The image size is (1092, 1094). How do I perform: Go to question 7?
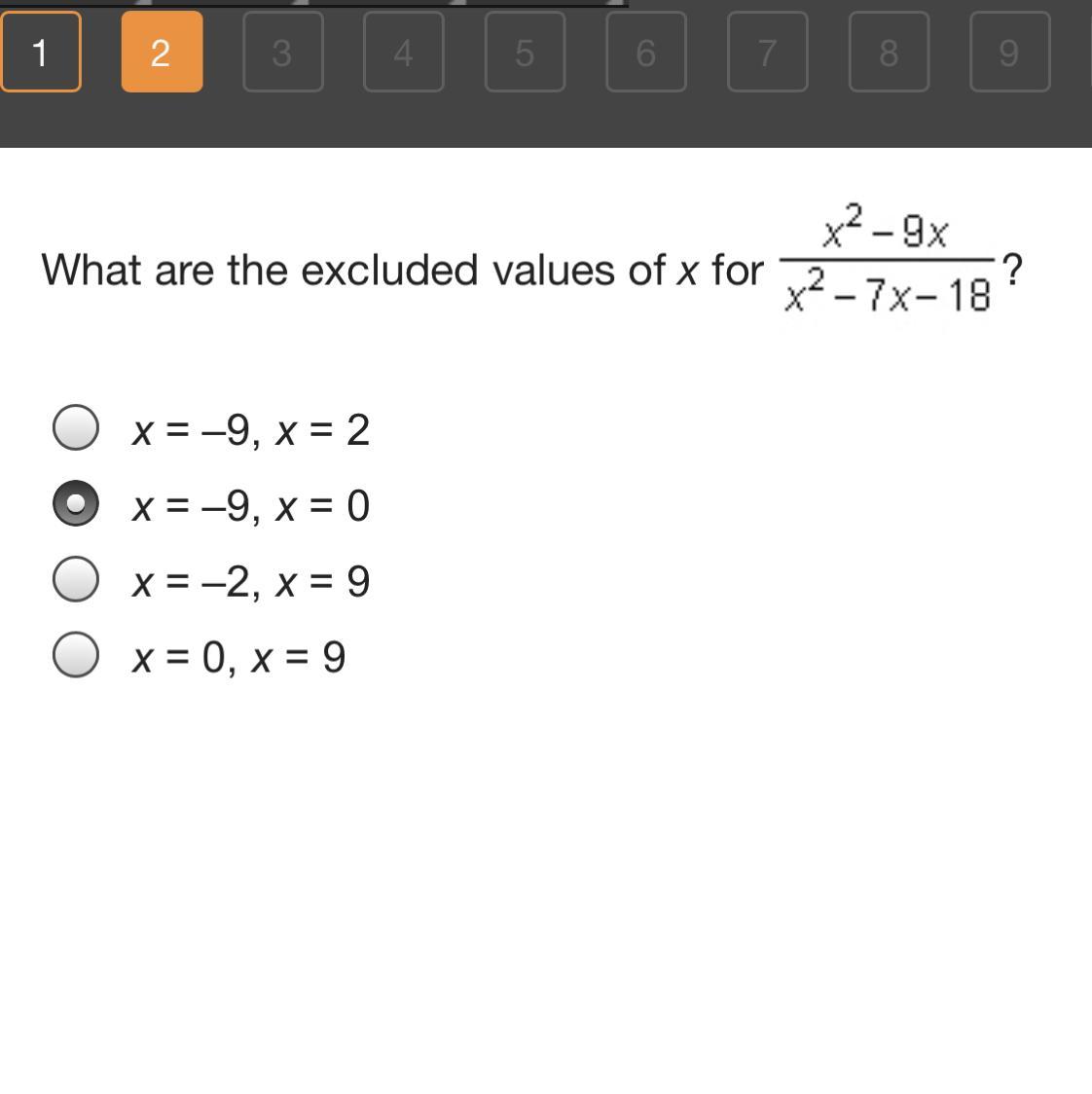click(768, 52)
